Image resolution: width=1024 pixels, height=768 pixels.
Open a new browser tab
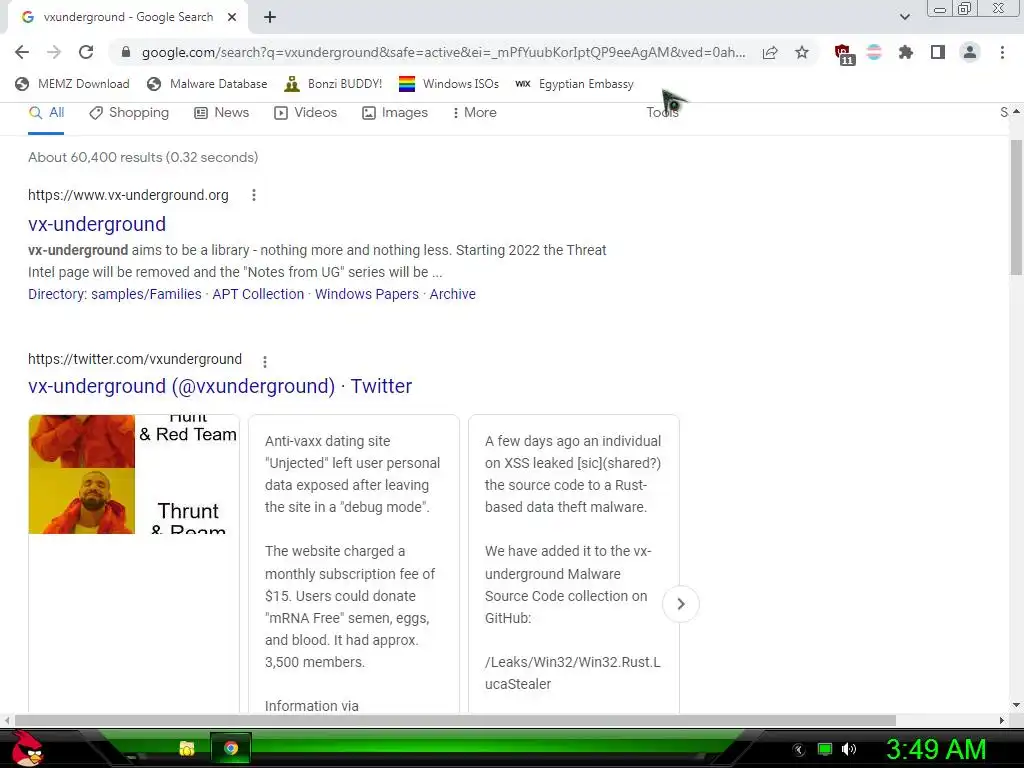coord(270,17)
